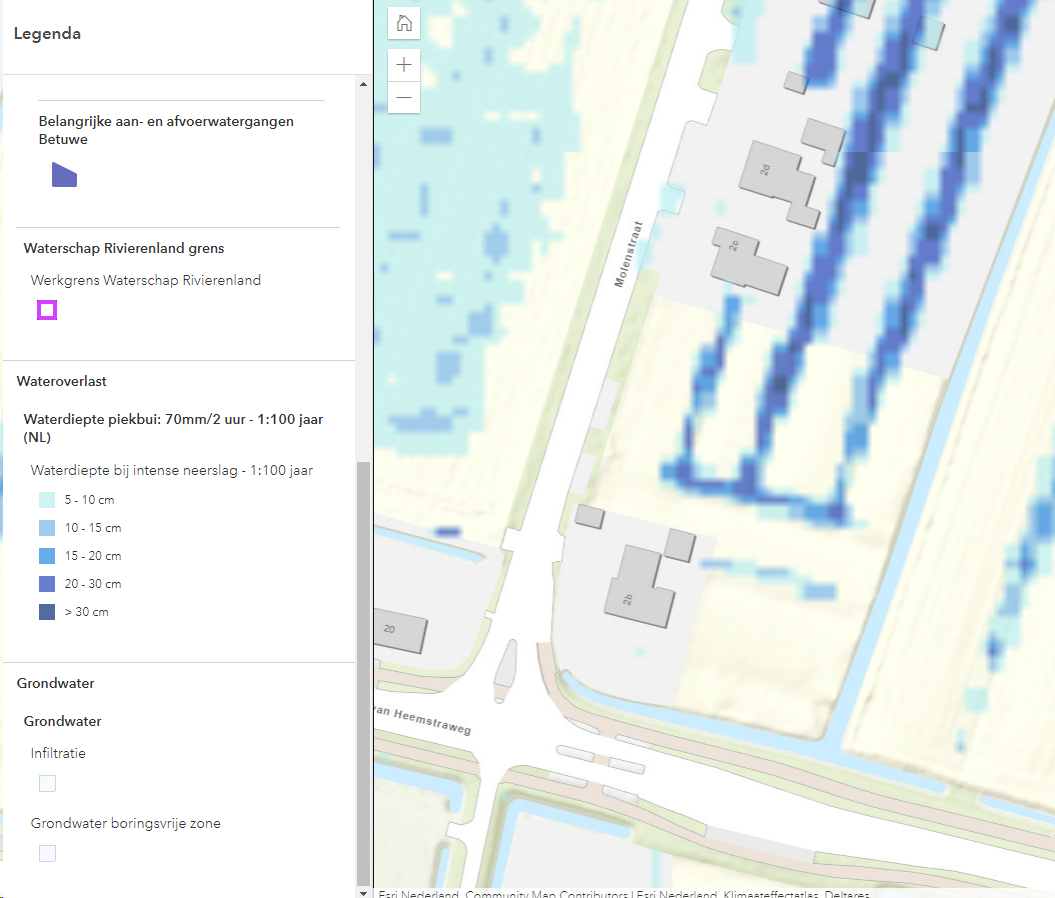Select the > 30 cm color swatch
1055x898 pixels.
47,612
